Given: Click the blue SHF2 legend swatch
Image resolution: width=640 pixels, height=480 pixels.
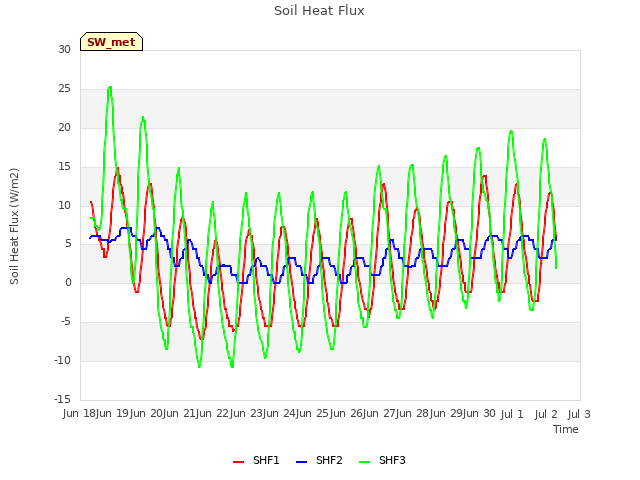Looking at the screenshot, I should 301,462.
